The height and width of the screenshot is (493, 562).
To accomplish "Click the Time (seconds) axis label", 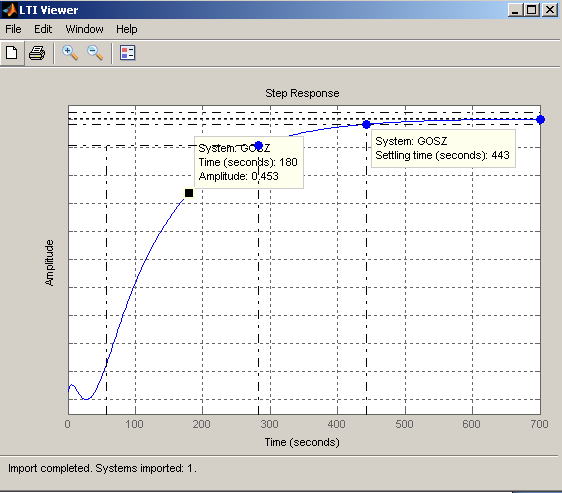I will pyautogui.click(x=302, y=442).
